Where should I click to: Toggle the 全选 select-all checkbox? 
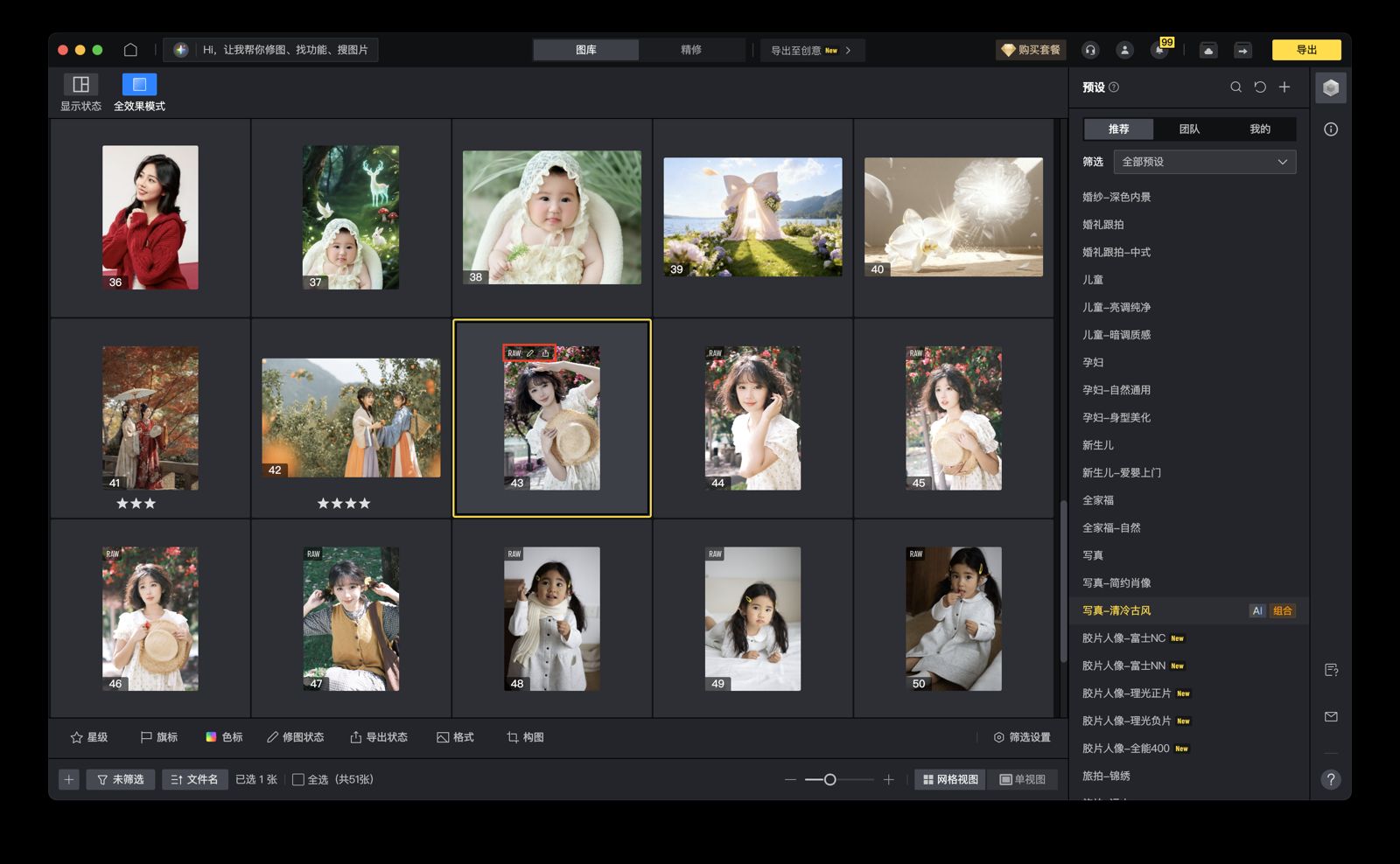click(x=298, y=779)
